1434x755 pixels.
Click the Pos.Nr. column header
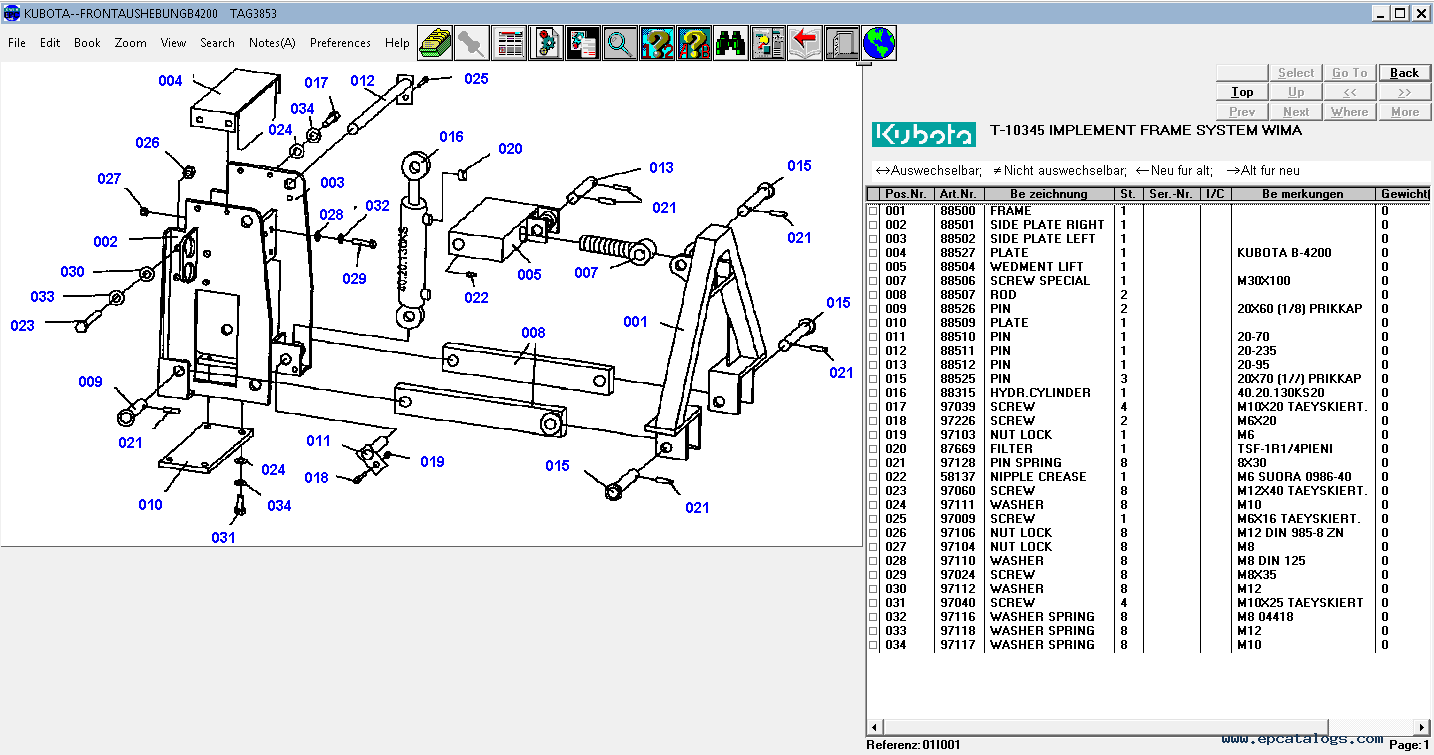(x=908, y=194)
